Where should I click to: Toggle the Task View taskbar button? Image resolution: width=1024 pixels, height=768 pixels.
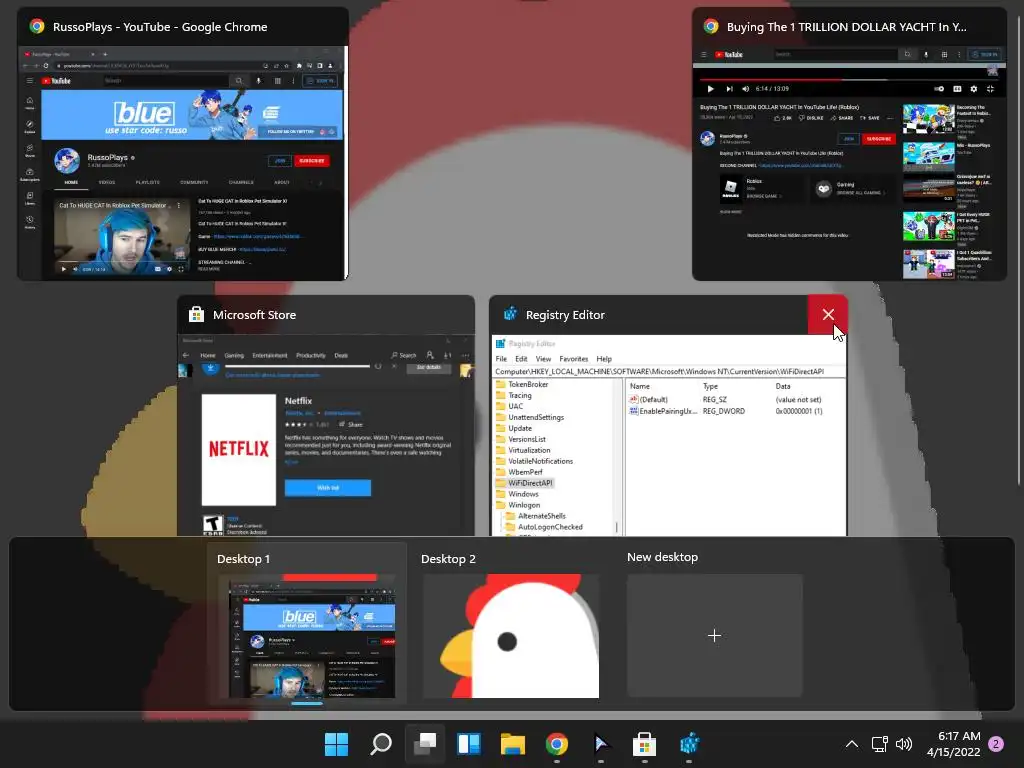tap(425, 744)
